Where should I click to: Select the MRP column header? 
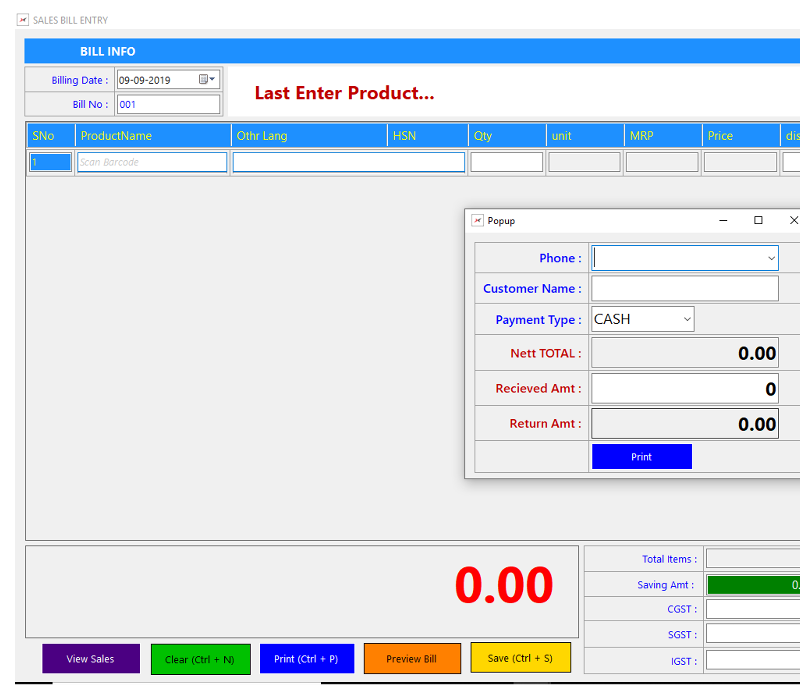point(663,136)
